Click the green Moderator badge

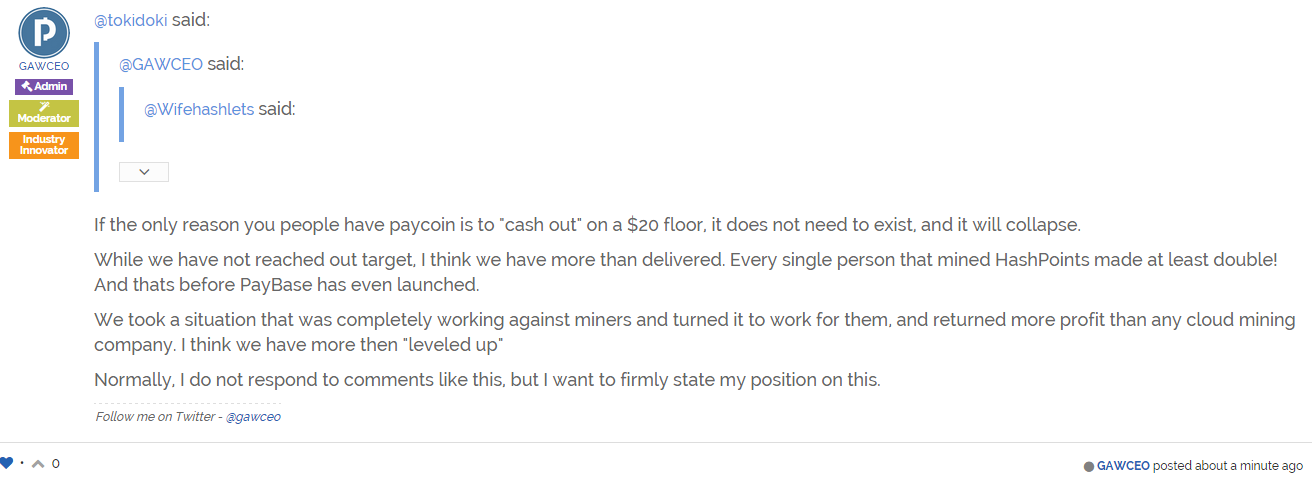44,113
